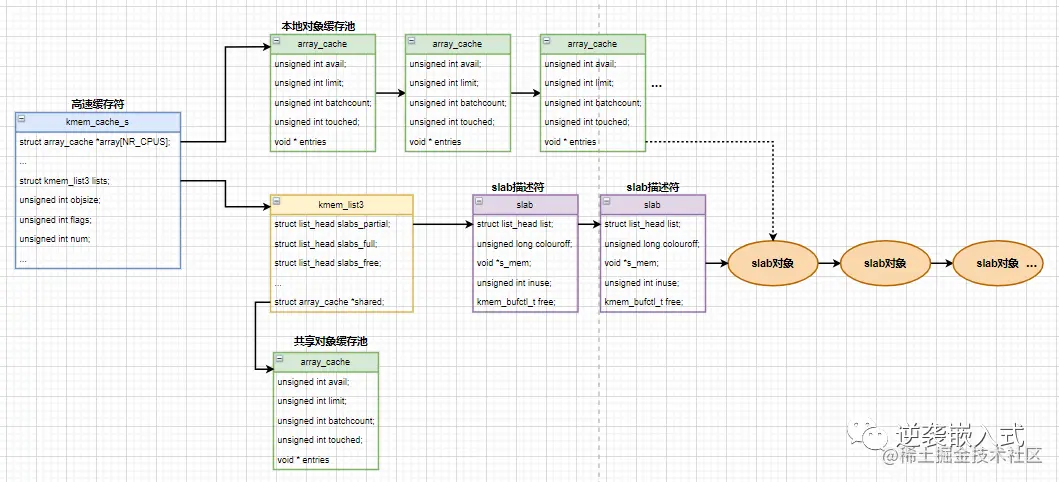Select row 'unsigned int objsize;'
Image resolution: width=1059 pixels, height=482 pixels.
pos(98,200)
